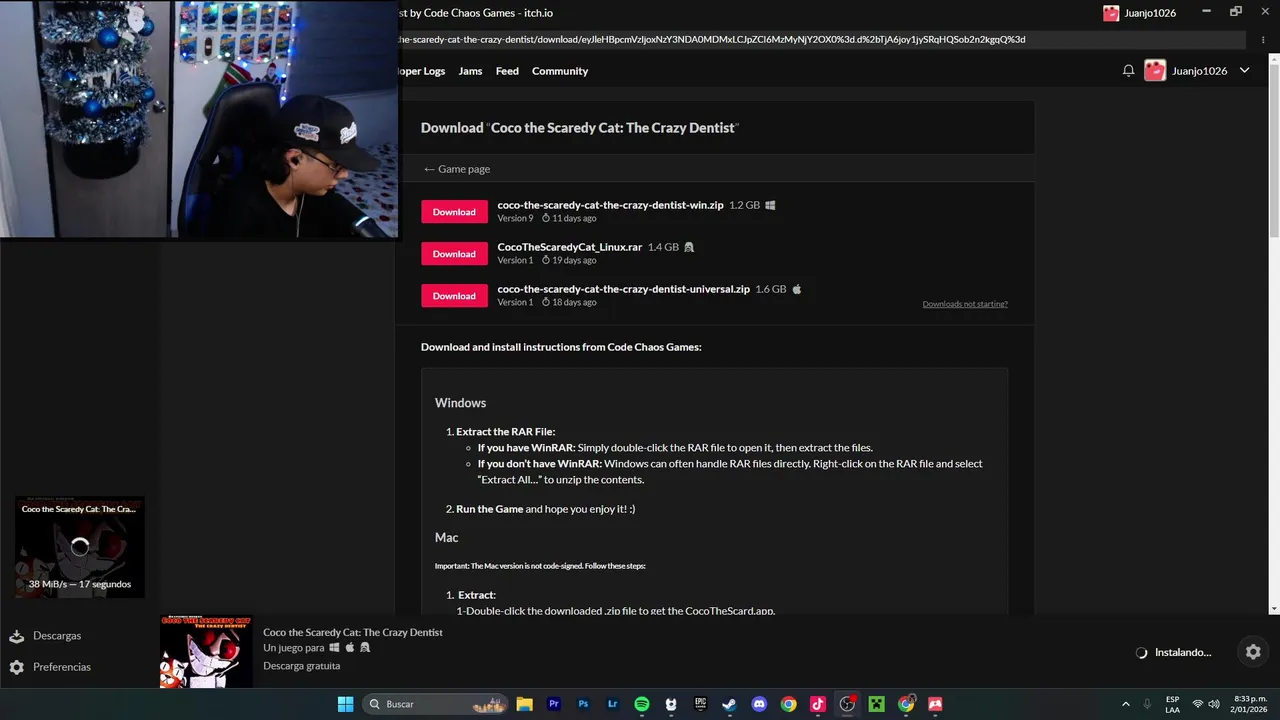The width and height of the screenshot is (1280, 720).
Task: Click the Descargas download tray icon
Action: 16,636
